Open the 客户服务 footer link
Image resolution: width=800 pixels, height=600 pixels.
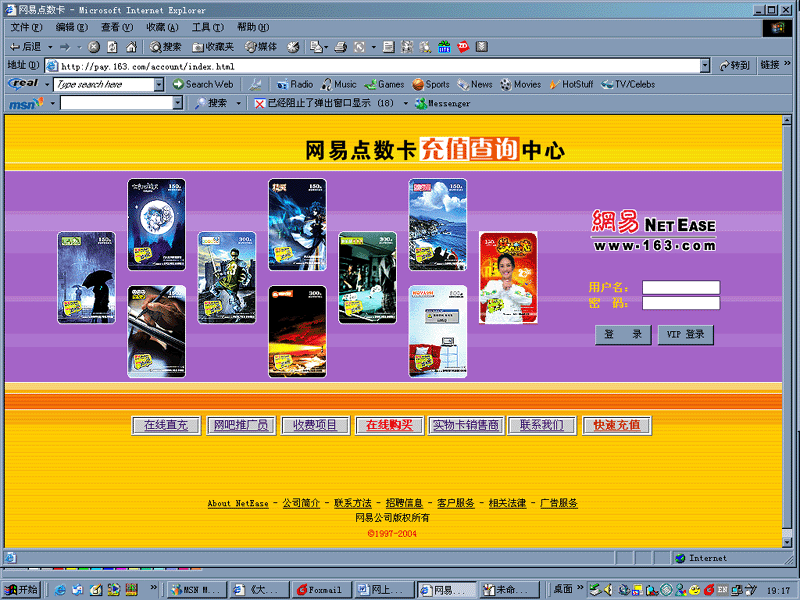[x=456, y=503]
